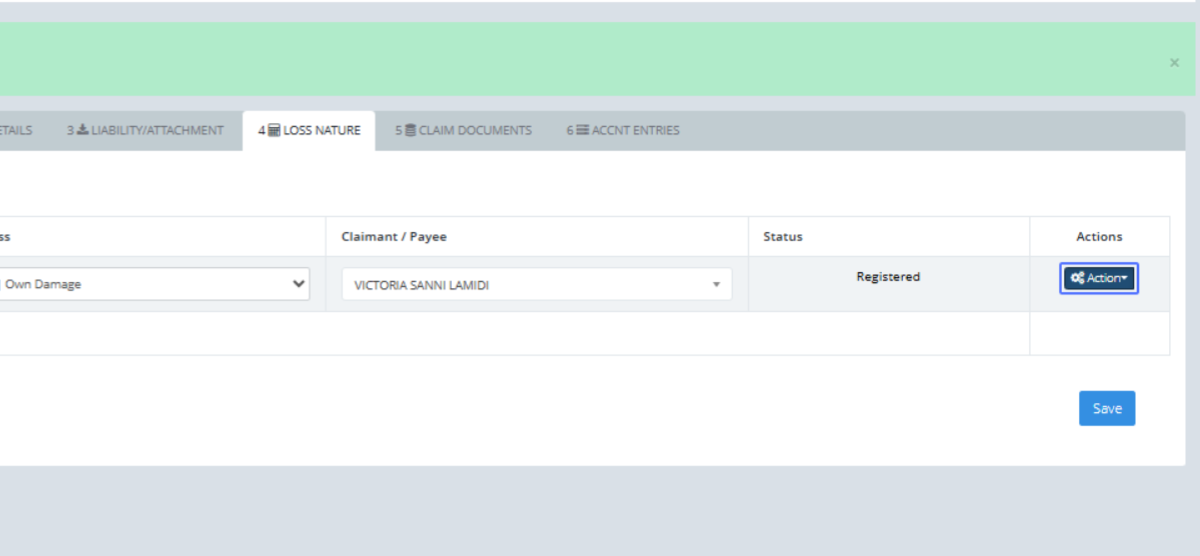
Task: Click the Actions column header
Action: click(x=1099, y=237)
